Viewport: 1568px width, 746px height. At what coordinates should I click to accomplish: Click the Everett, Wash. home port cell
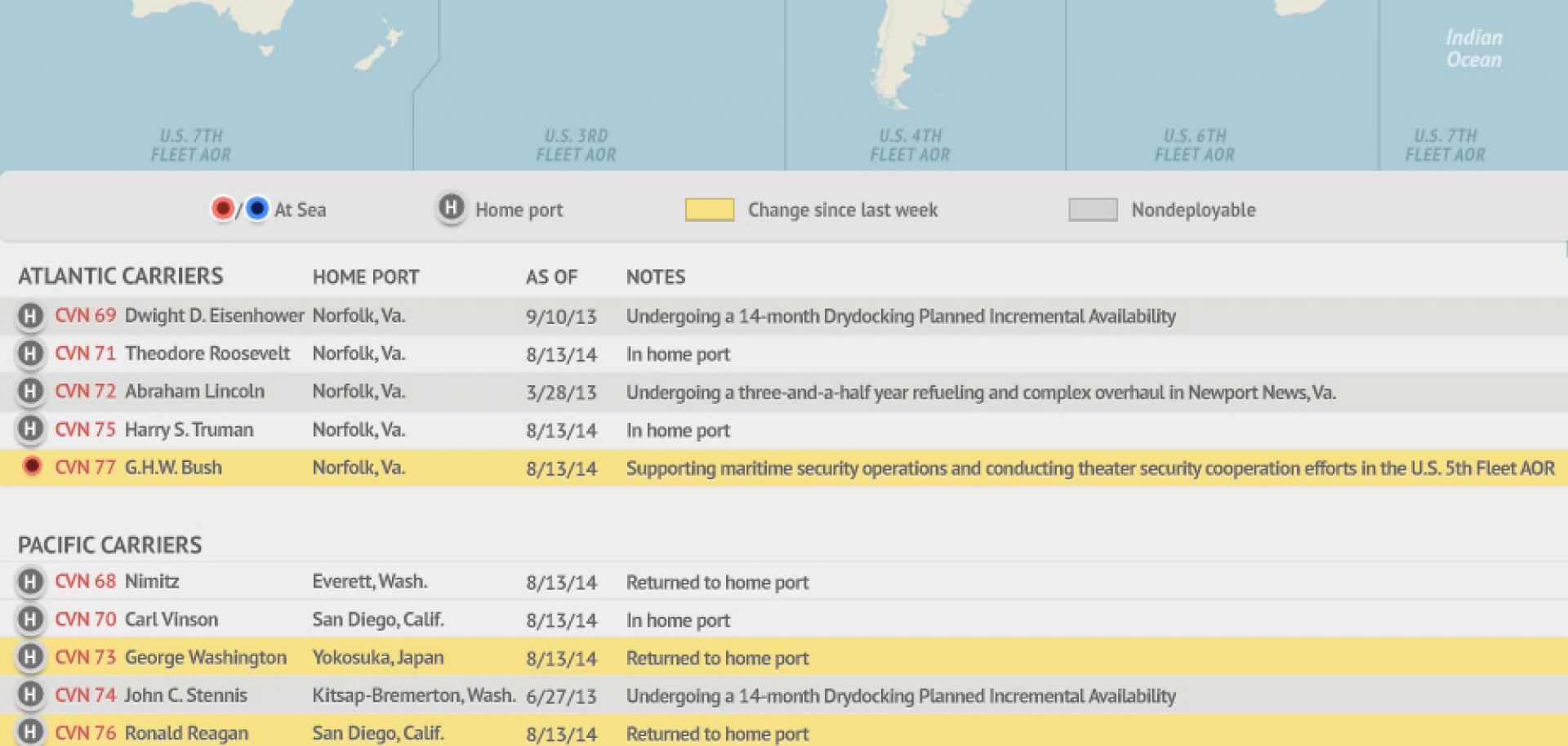click(370, 582)
